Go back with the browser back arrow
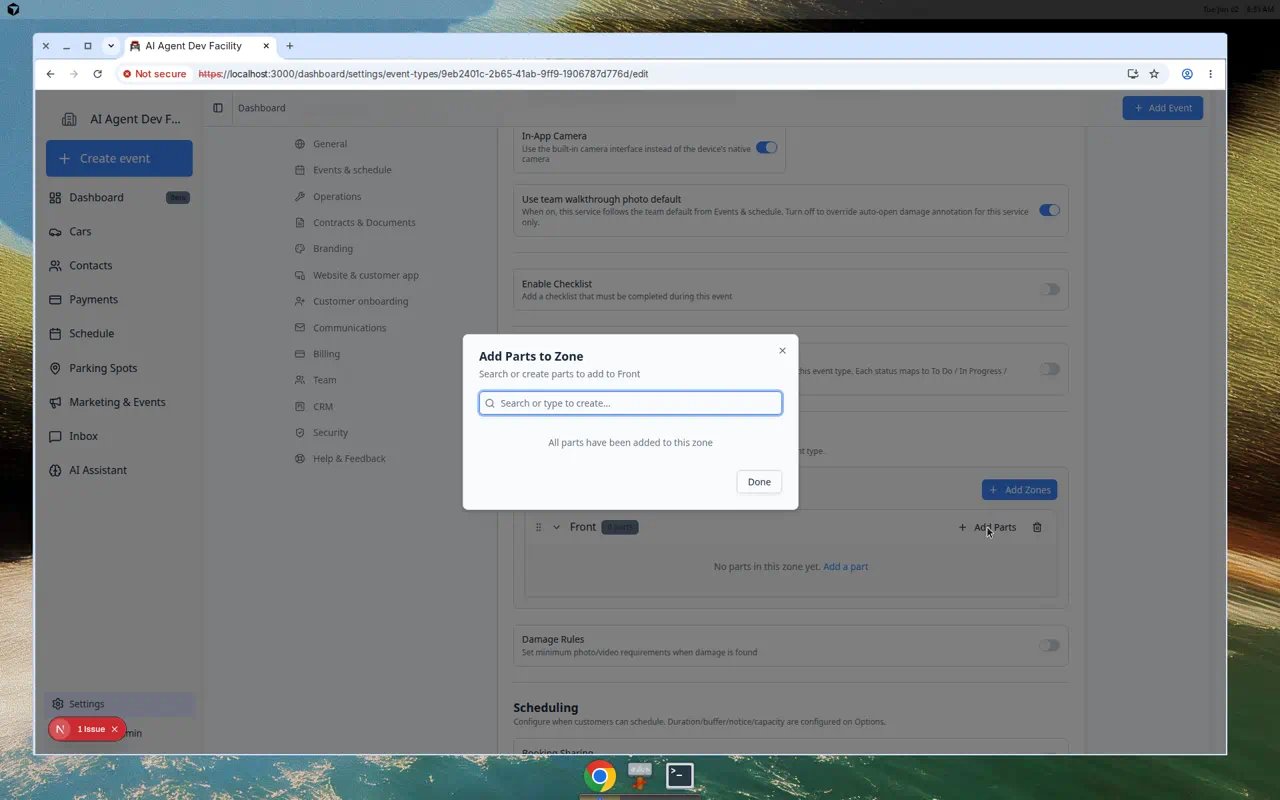Image resolution: width=1280 pixels, height=800 pixels. click(x=50, y=74)
